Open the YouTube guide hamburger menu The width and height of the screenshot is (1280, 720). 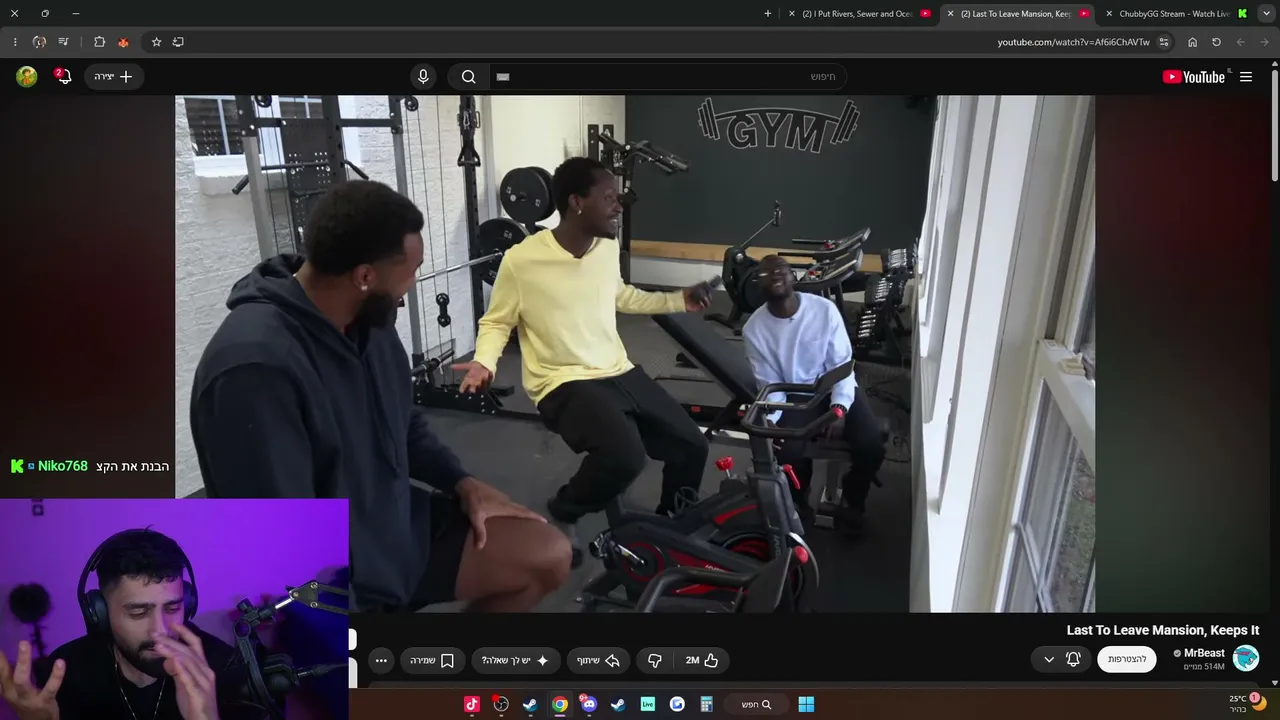pyautogui.click(x=1246, y=77)
